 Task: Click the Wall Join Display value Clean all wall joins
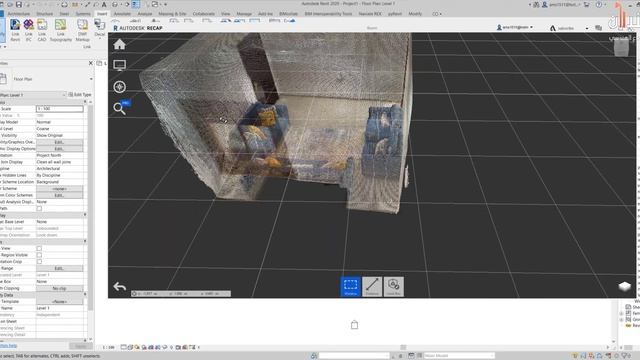(54, 162)
